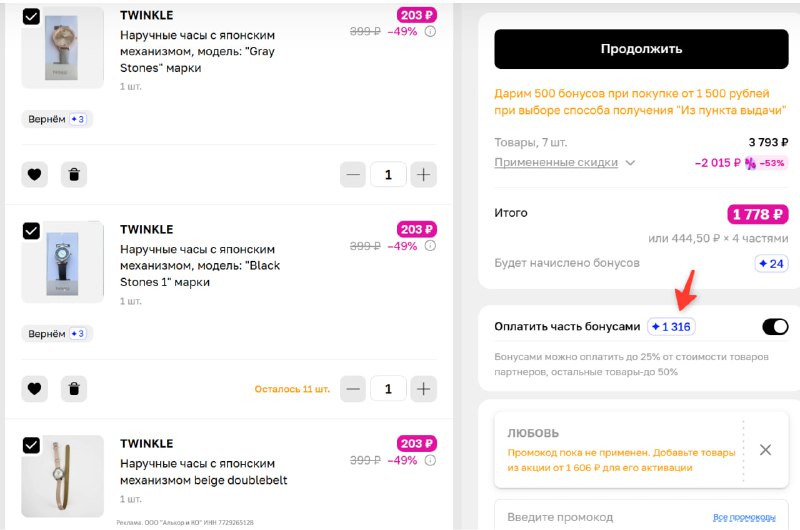Viewport: 800px width, 530px height.
Task: Increase Black Stones 1 watch quantity
Action: coord(424,389)
